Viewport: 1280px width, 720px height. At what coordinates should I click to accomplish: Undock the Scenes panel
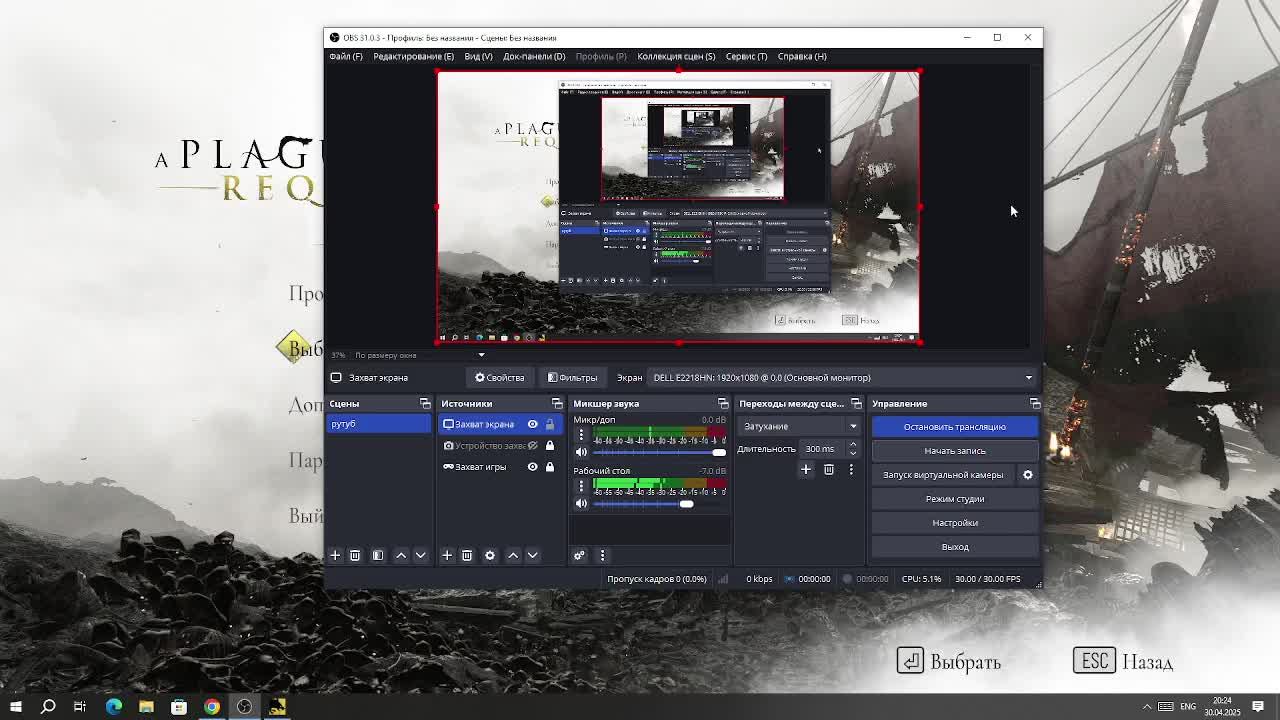(x=425, y=404)
